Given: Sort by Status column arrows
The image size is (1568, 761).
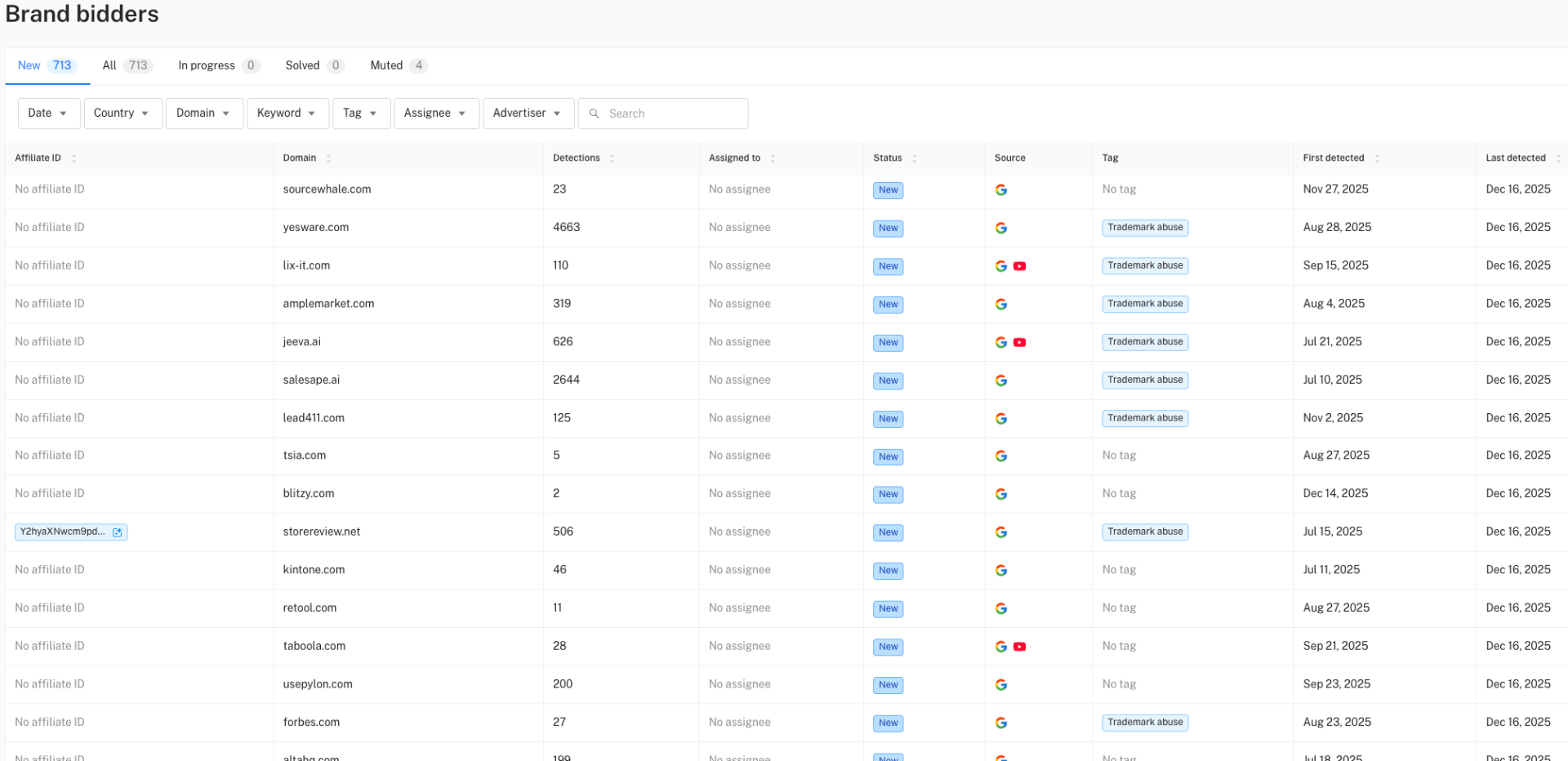Looking at the screenshot, I should click(x=914, y=158).
